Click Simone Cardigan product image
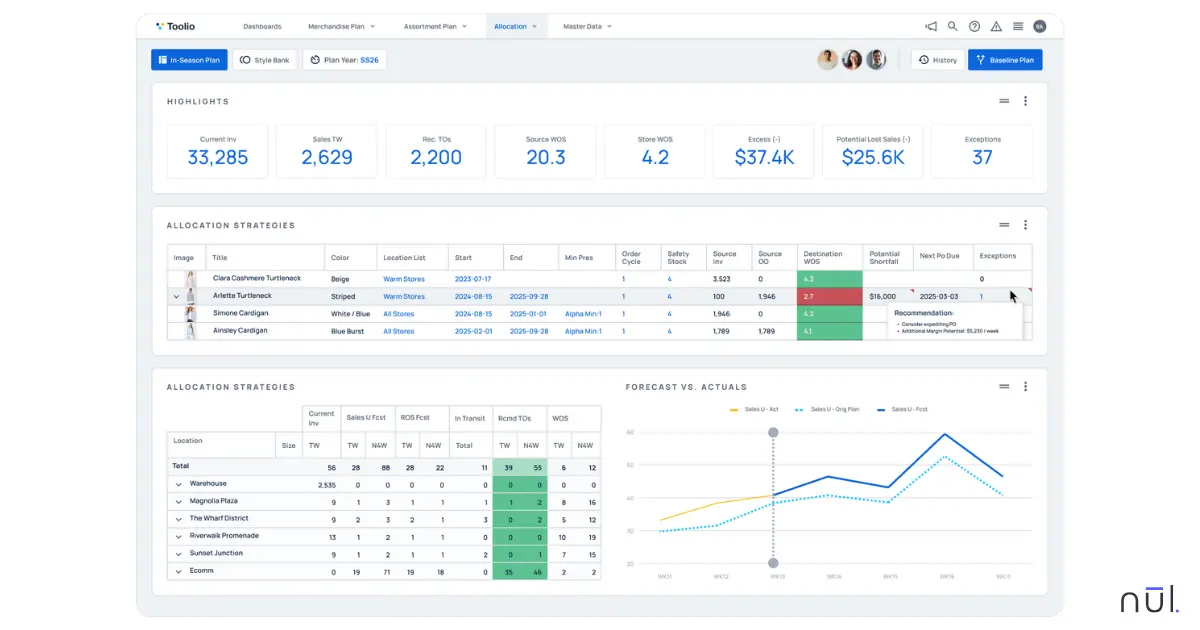The height and width of the screenshot is (630, 1200). 190,314
